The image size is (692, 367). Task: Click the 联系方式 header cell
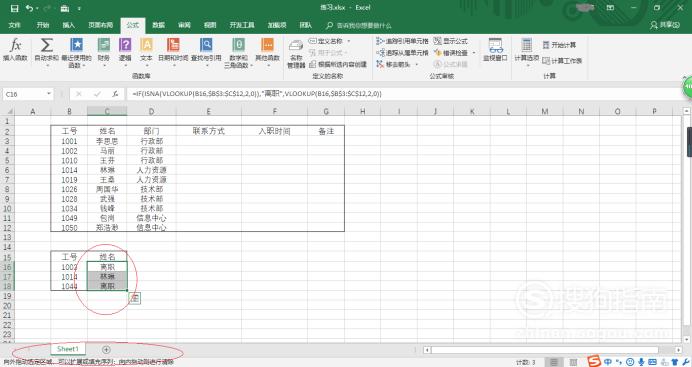pyautogui.click(x=209, y=131)
